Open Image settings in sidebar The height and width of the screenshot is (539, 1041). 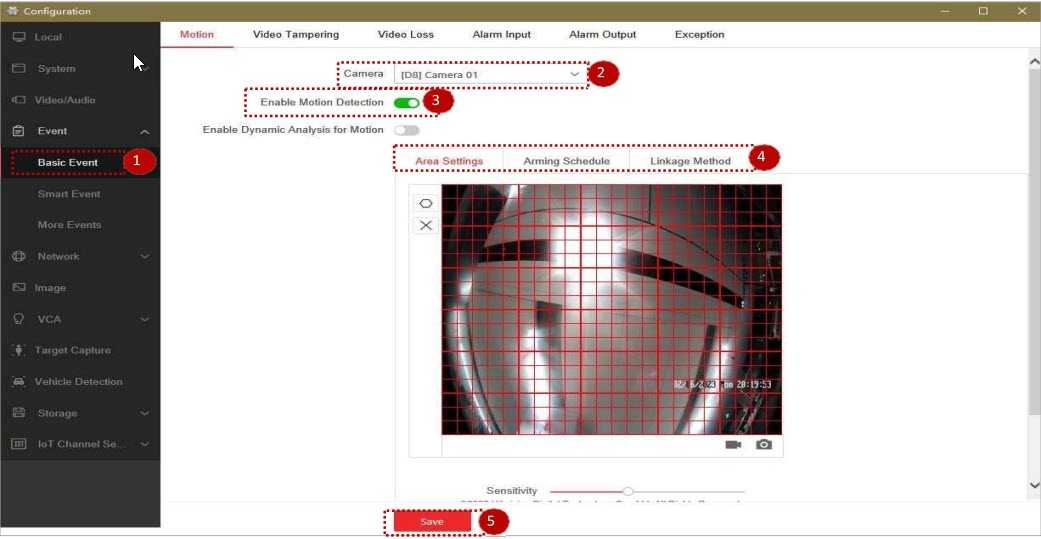coord(50,288)
